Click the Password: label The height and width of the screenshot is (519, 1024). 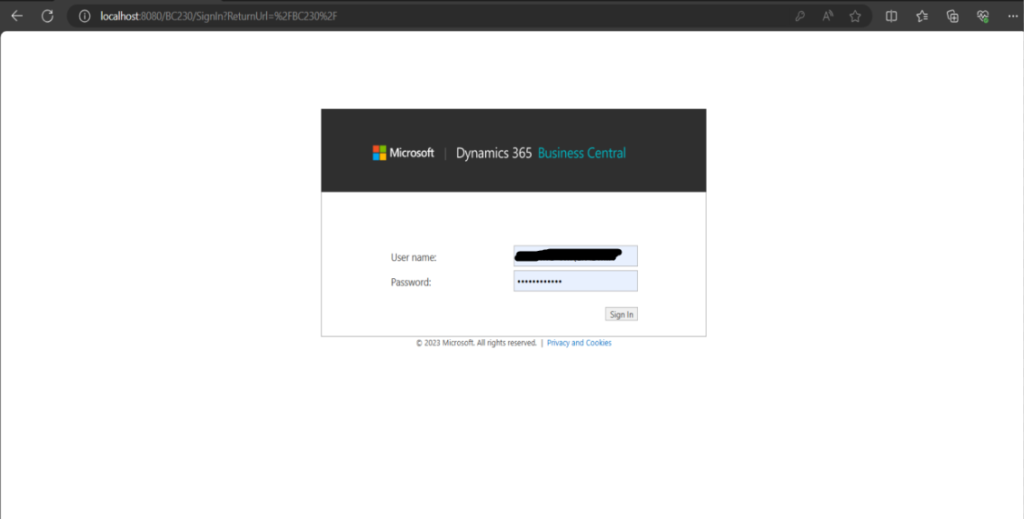click(x=411, y=282)
